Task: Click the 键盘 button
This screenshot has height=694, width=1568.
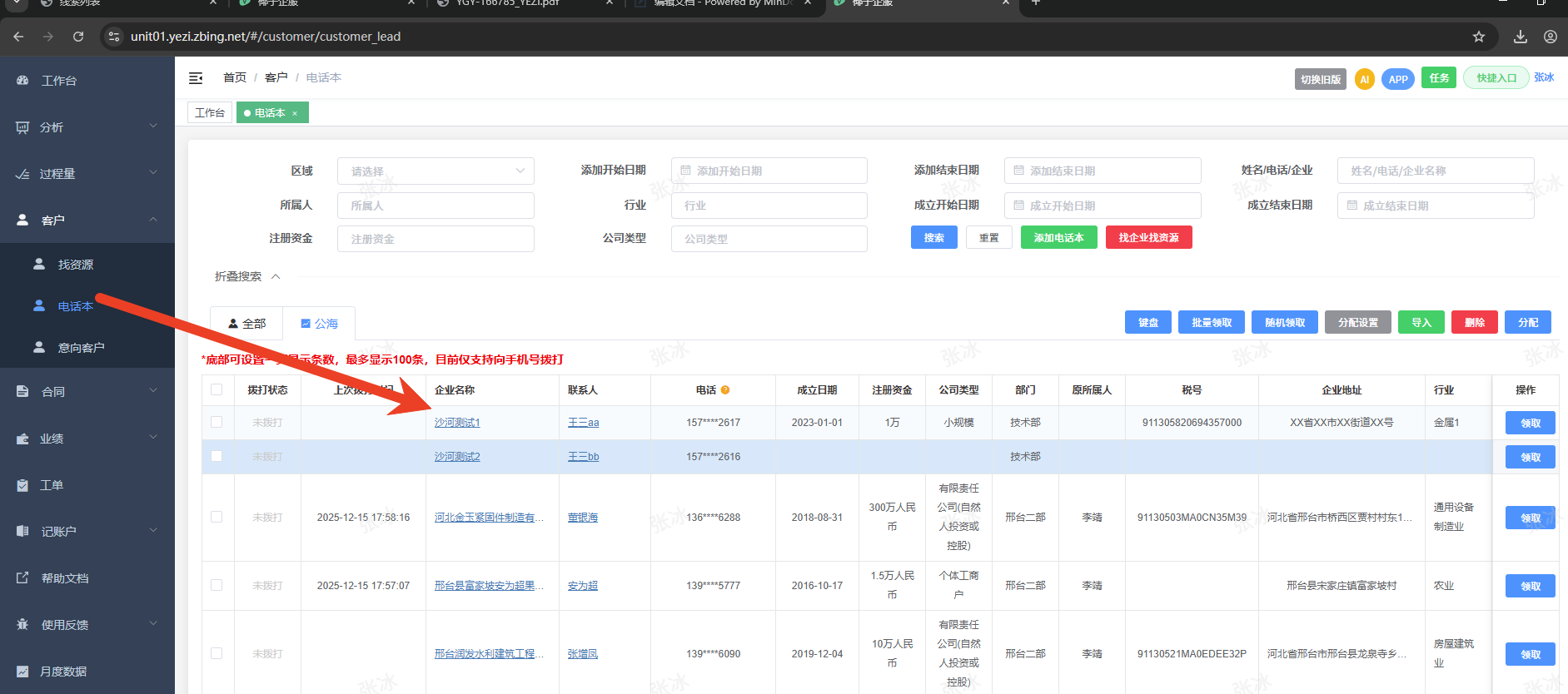Action: [x=1148, y=322]
